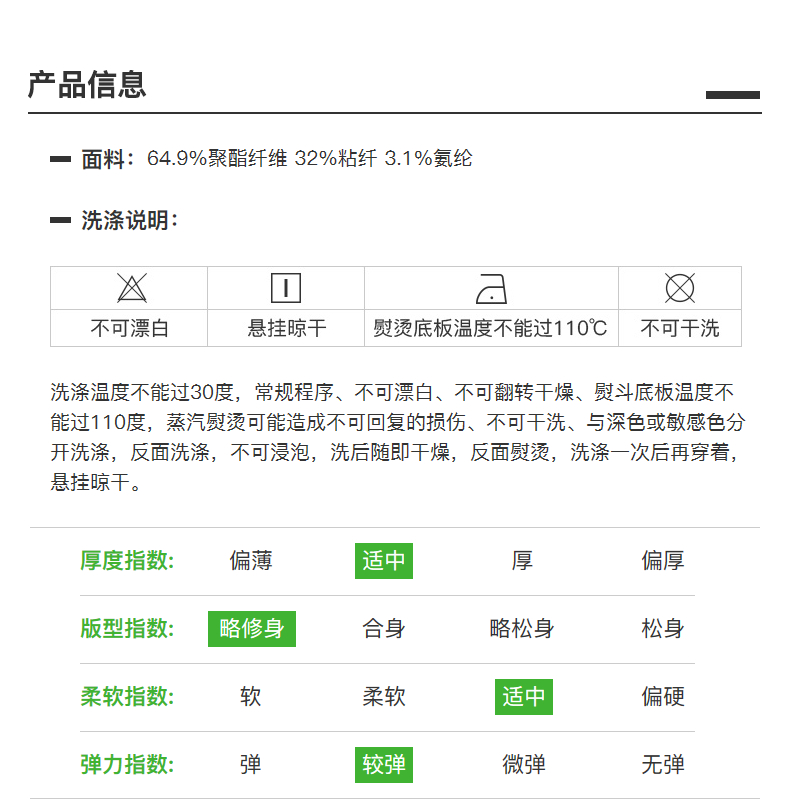Select the 不可漂白 label cell

129,328
